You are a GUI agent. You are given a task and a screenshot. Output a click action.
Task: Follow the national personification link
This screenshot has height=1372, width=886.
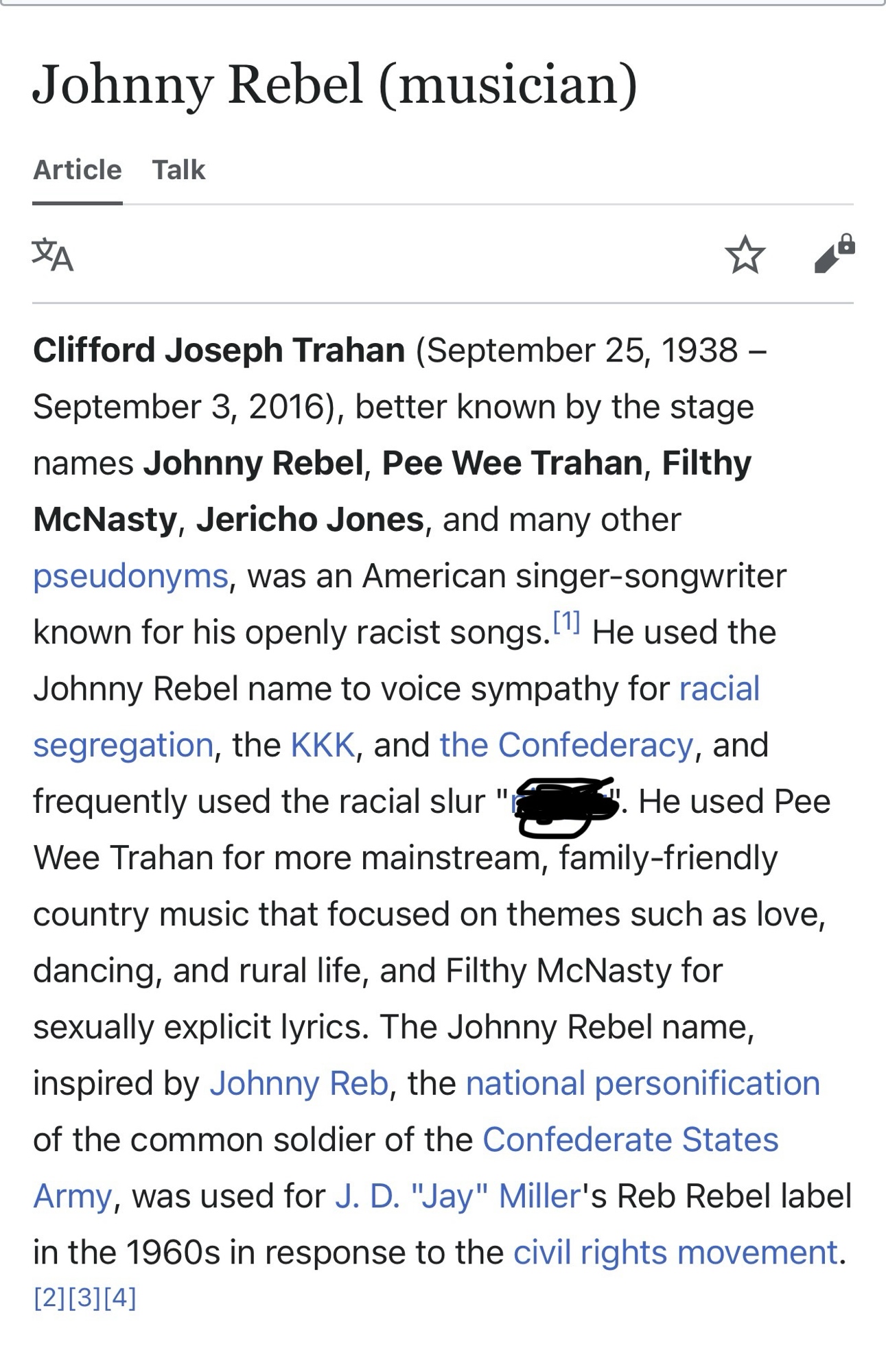[x=642, y=1083]
